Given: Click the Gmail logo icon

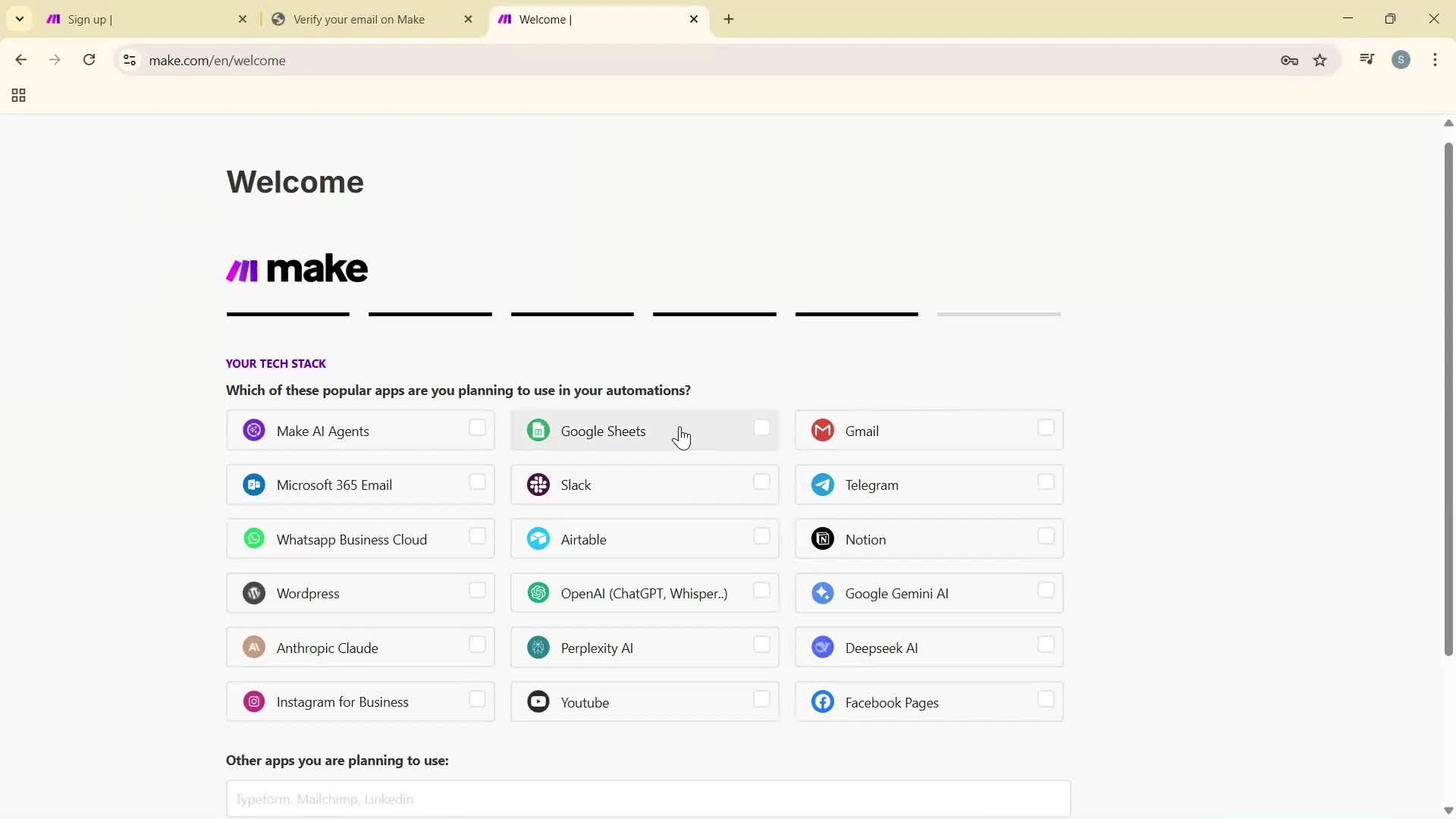Looking at the screenshot, I should pyautogui.click(x=823, y=429).
